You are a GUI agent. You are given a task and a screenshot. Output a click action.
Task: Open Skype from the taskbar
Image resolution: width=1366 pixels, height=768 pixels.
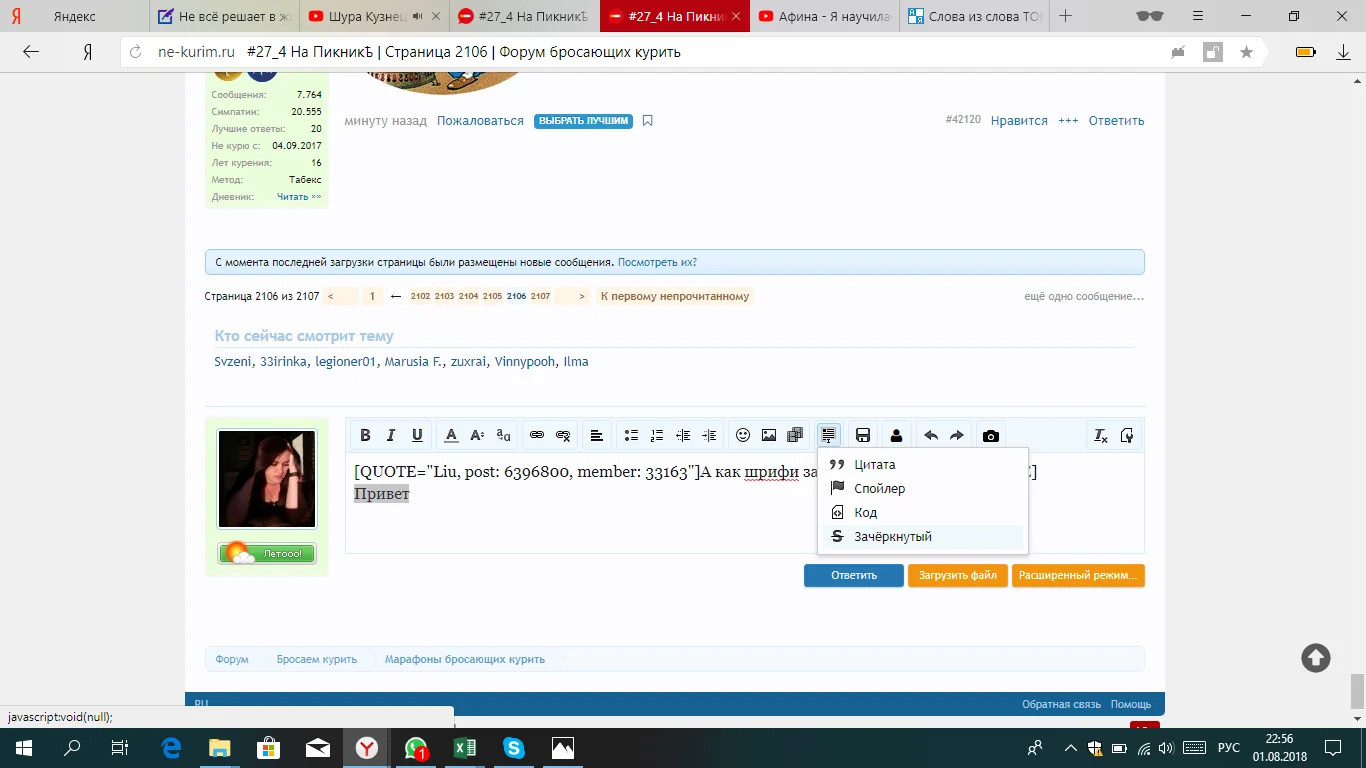(x=514, y=748)
